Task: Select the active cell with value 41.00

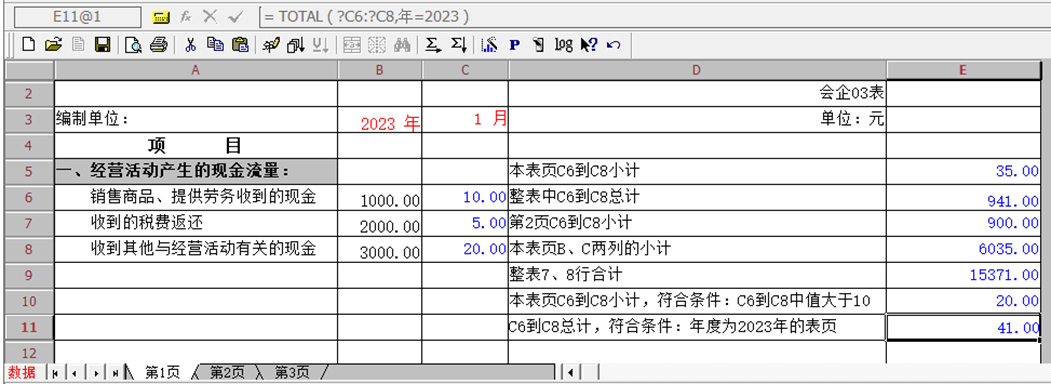Action: click(963, 327)
